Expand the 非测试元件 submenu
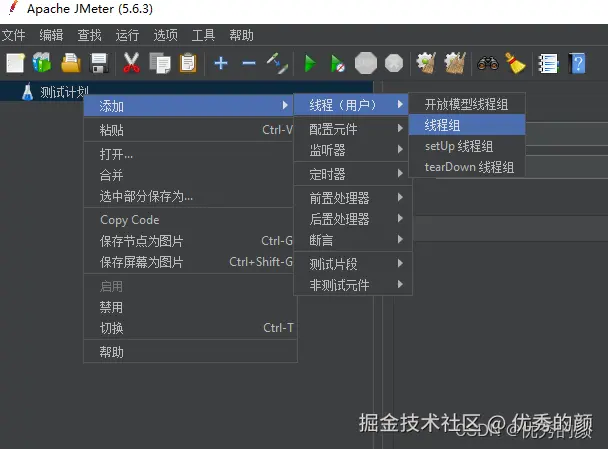 pos(351,285)
